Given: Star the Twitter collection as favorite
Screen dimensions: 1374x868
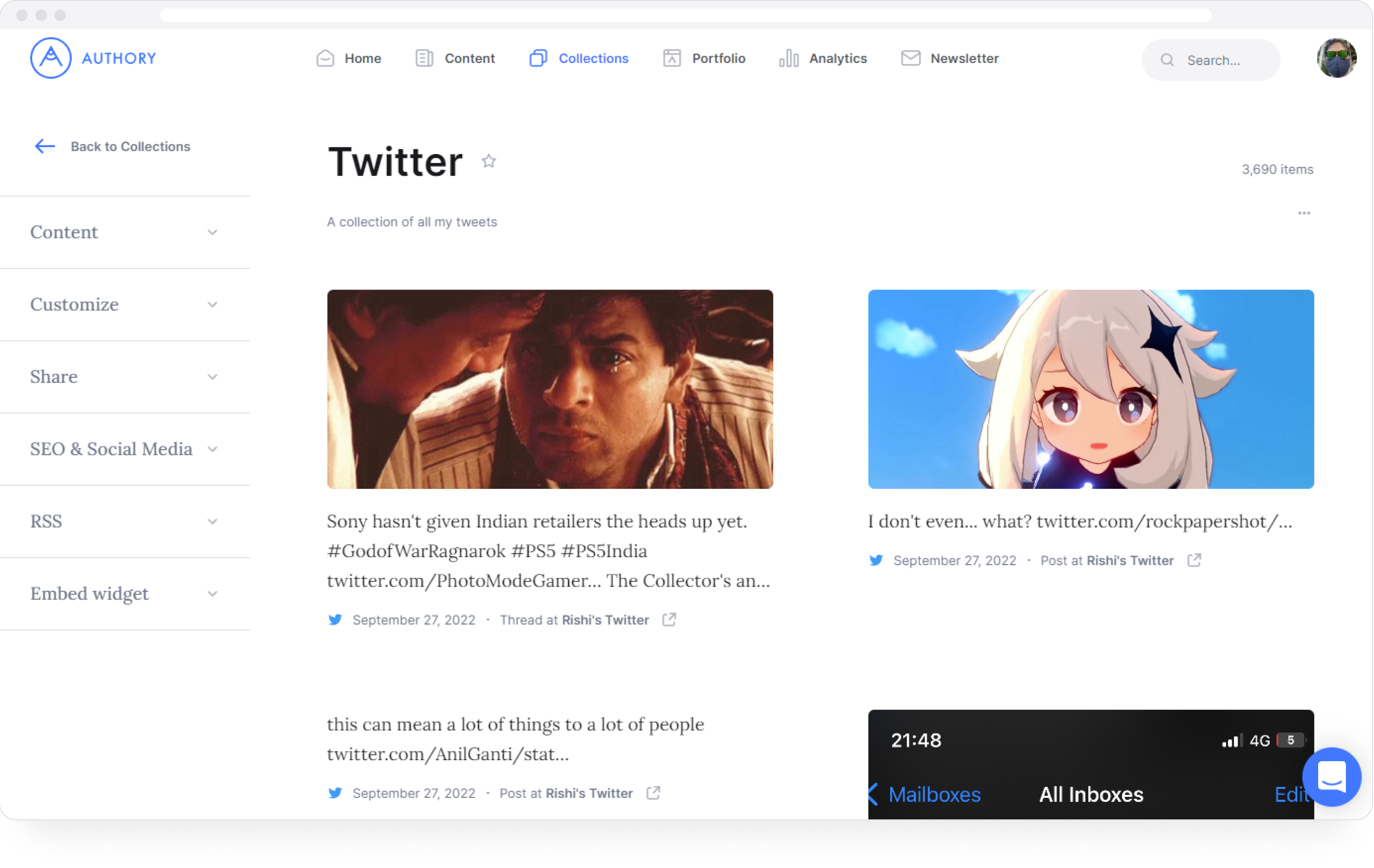Looking at the screenshot, I should (489, 161).
